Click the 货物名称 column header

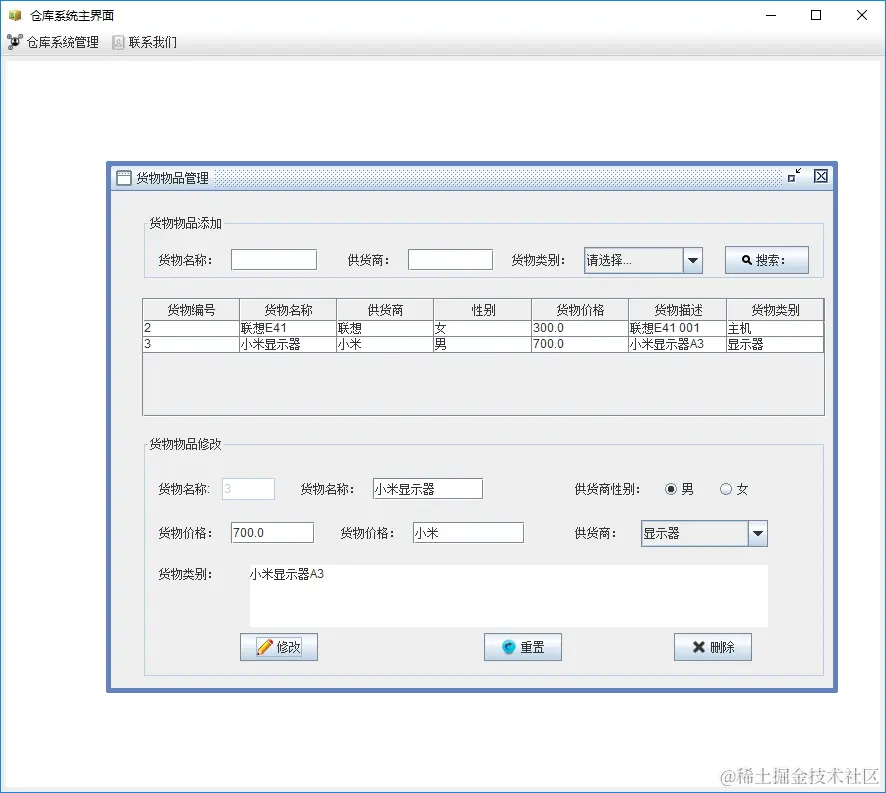pos(288,310)
